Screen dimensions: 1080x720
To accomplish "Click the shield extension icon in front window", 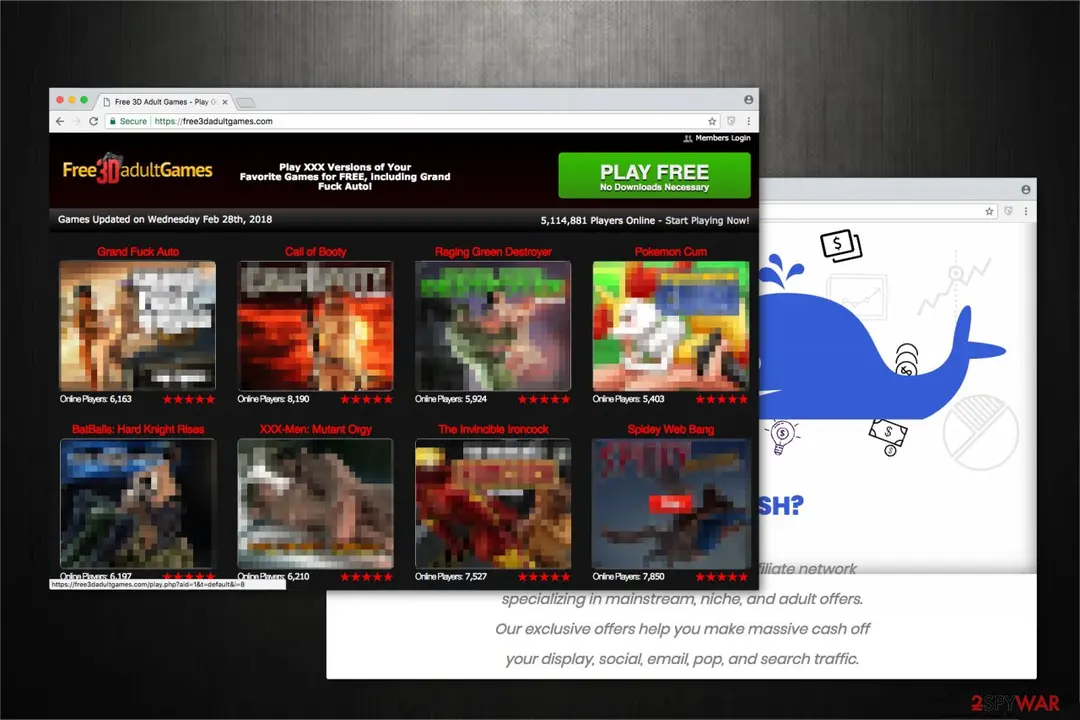I will coord(731,121).
